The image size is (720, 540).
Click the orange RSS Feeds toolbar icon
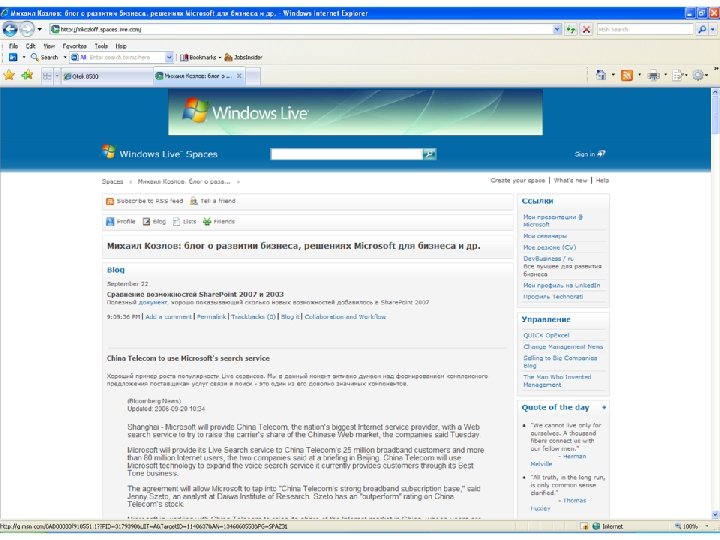point(627,75)
